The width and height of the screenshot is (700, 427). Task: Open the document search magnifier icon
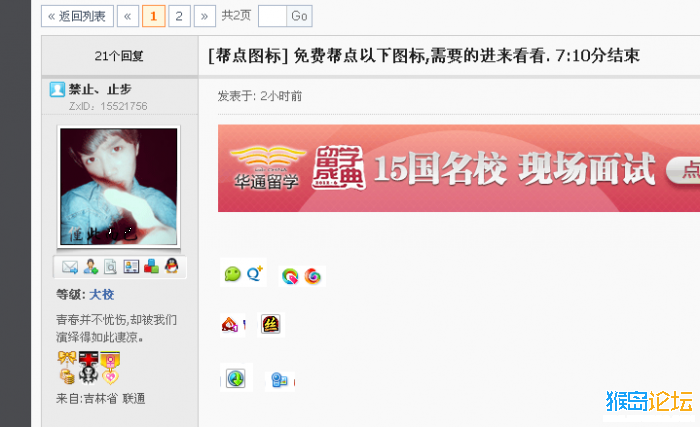[x=110, y=267]
